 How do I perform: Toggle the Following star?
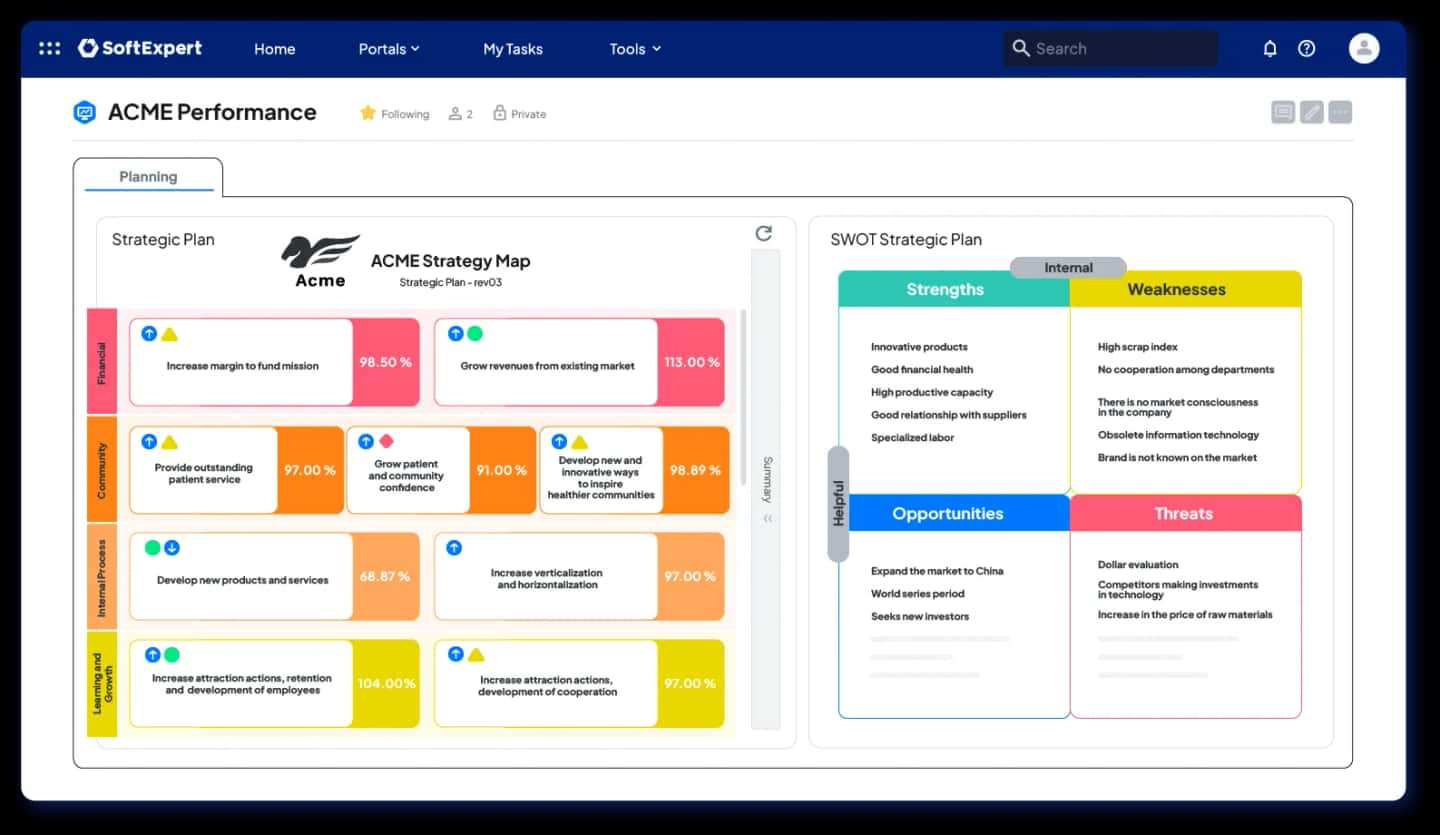(x=368, y=113)
